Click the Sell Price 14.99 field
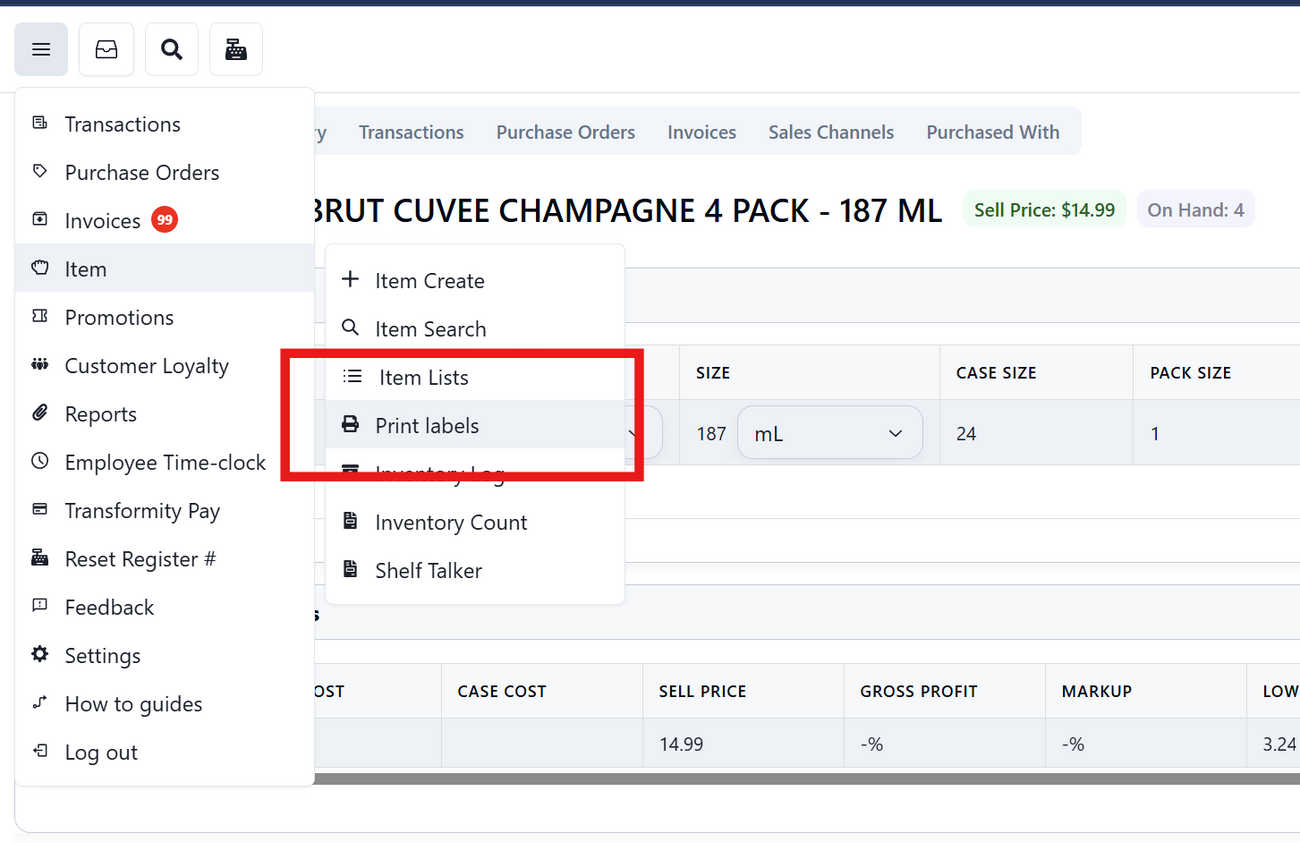 pos(742,744)
